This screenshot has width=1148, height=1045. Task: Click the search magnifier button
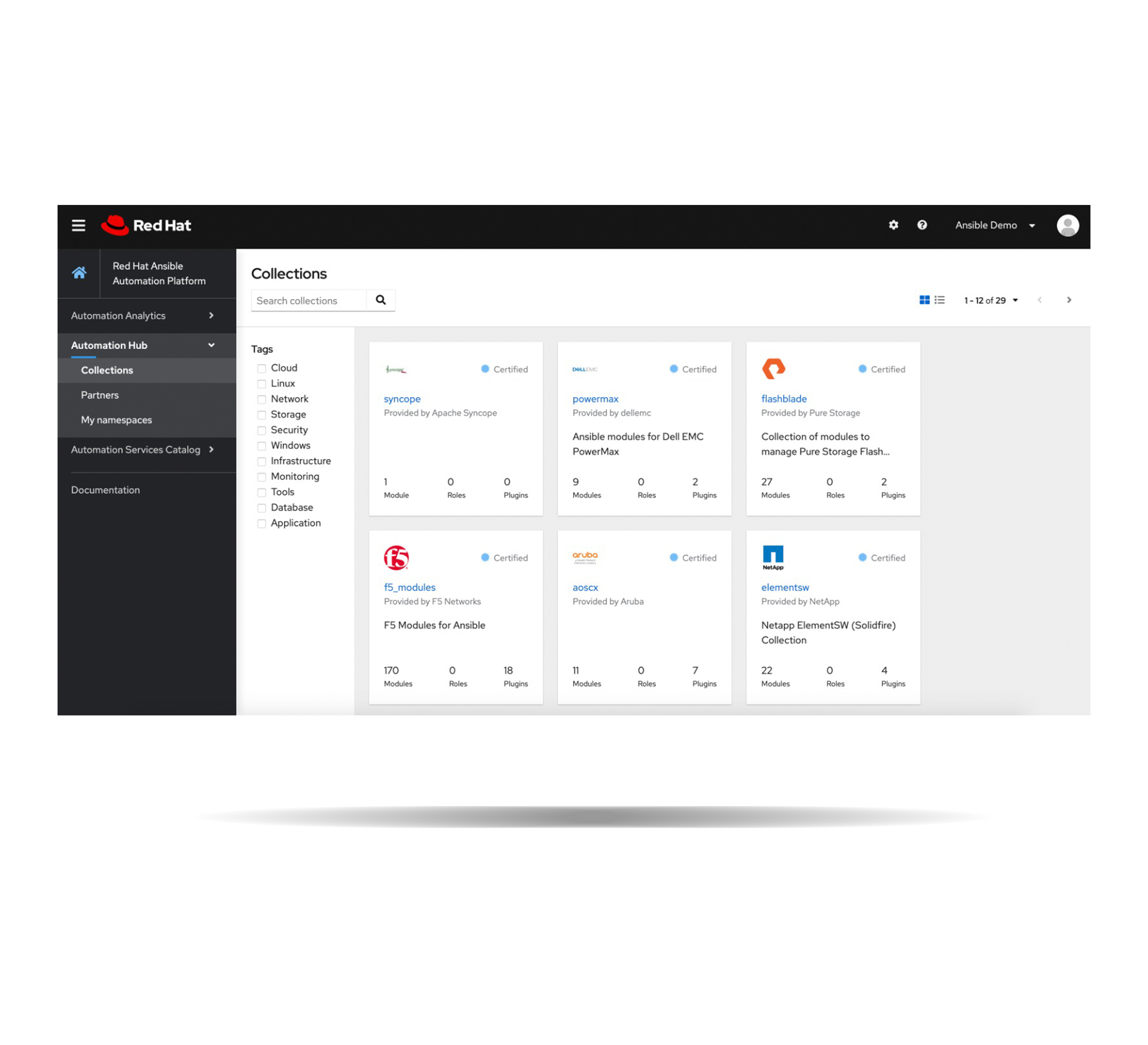[x=380, y=300]
